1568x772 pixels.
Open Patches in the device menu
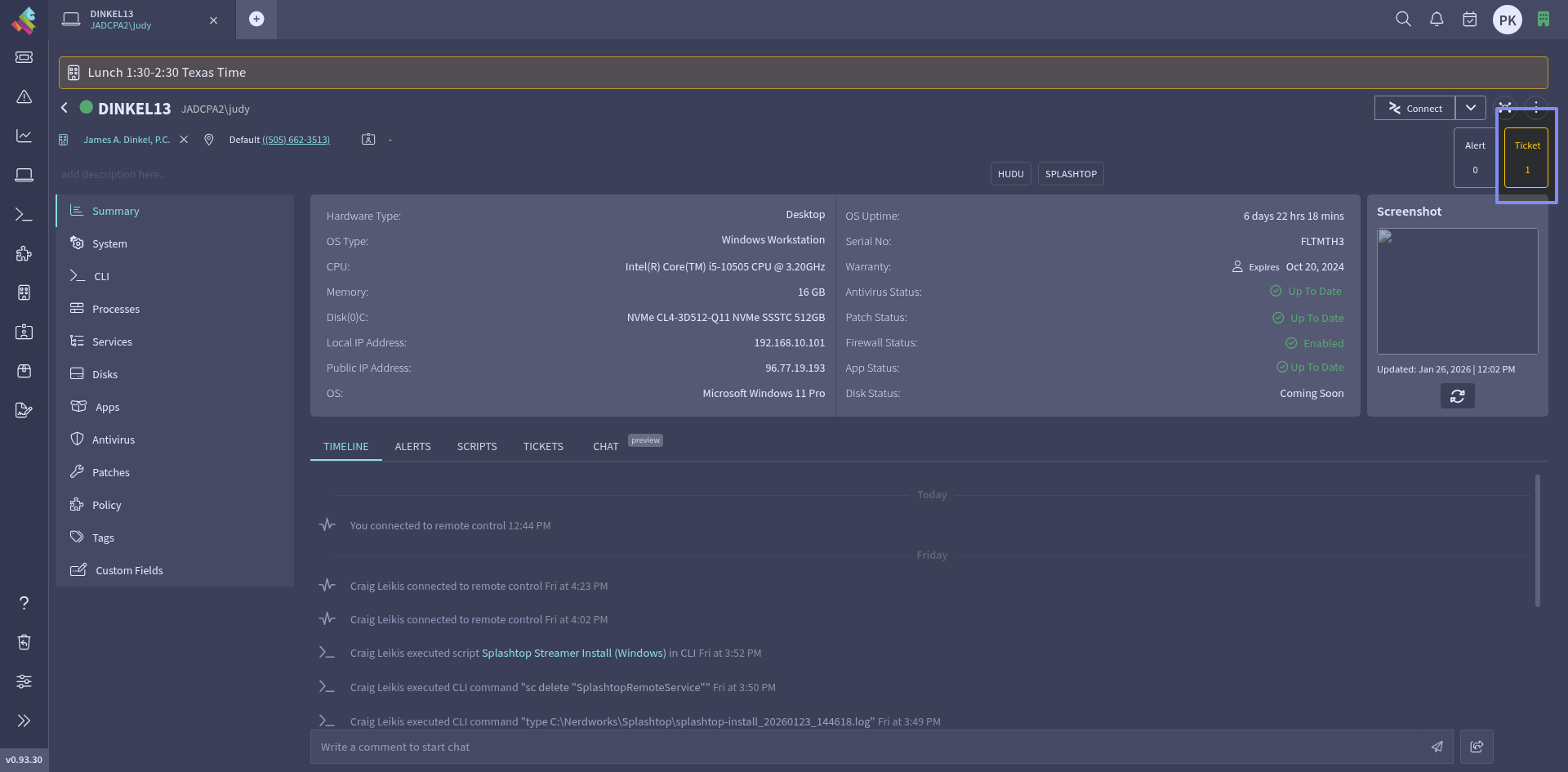111,472
